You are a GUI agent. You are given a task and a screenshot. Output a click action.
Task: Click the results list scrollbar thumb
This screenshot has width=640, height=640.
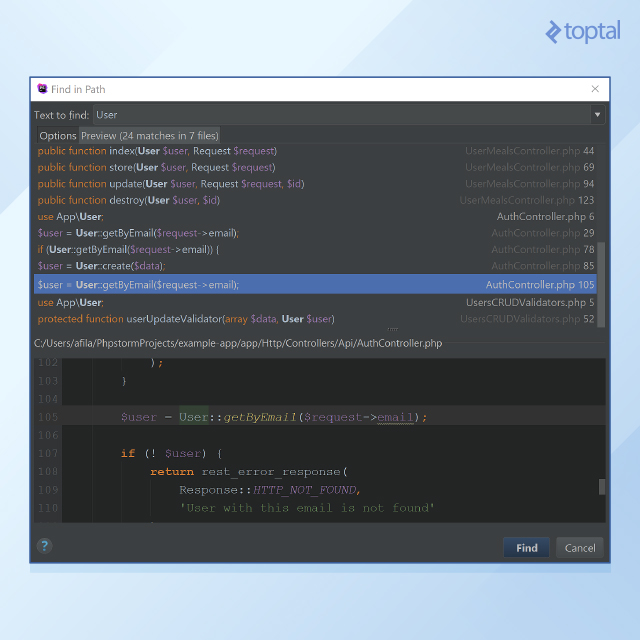coord(601,284)
